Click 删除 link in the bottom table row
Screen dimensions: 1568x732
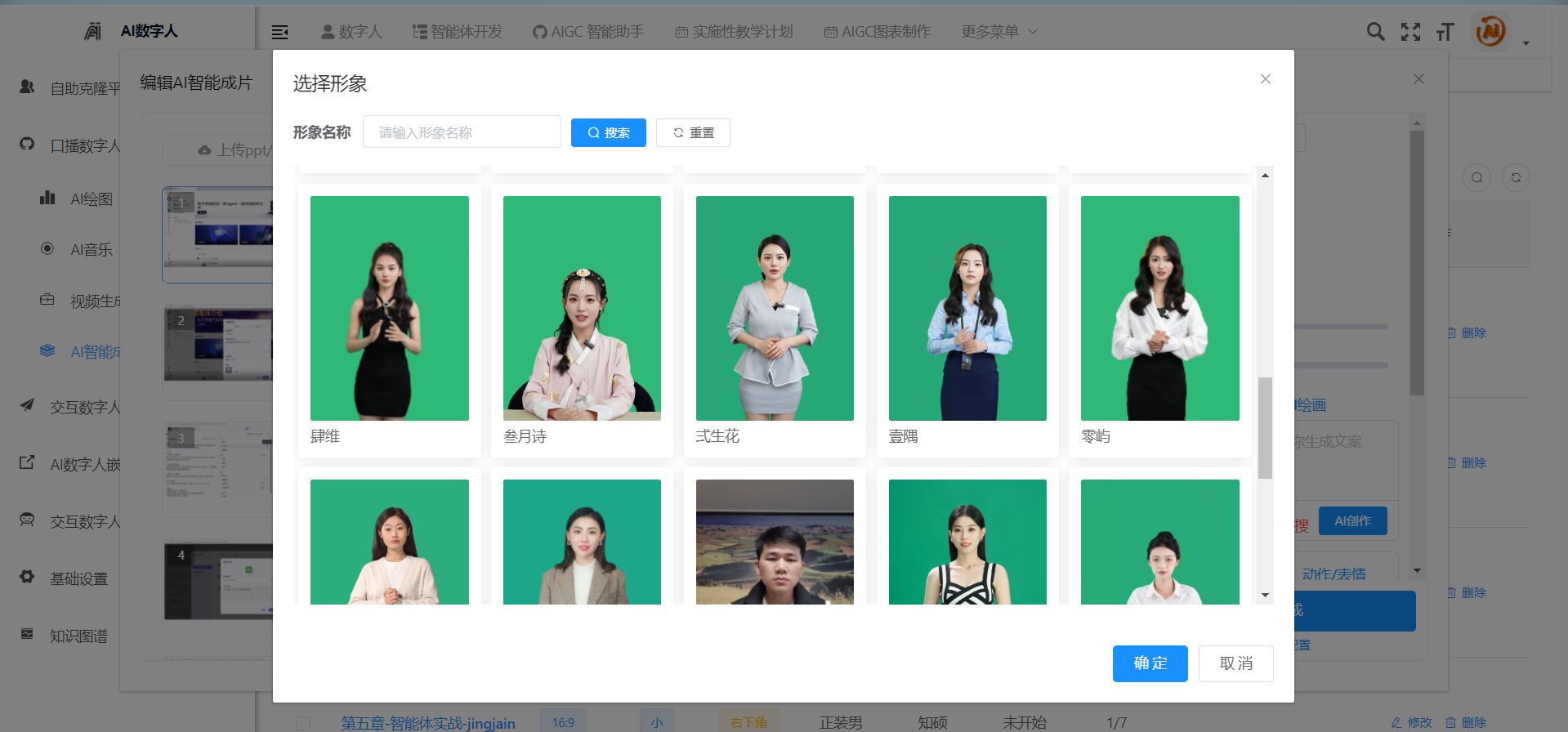point(1466,723)
